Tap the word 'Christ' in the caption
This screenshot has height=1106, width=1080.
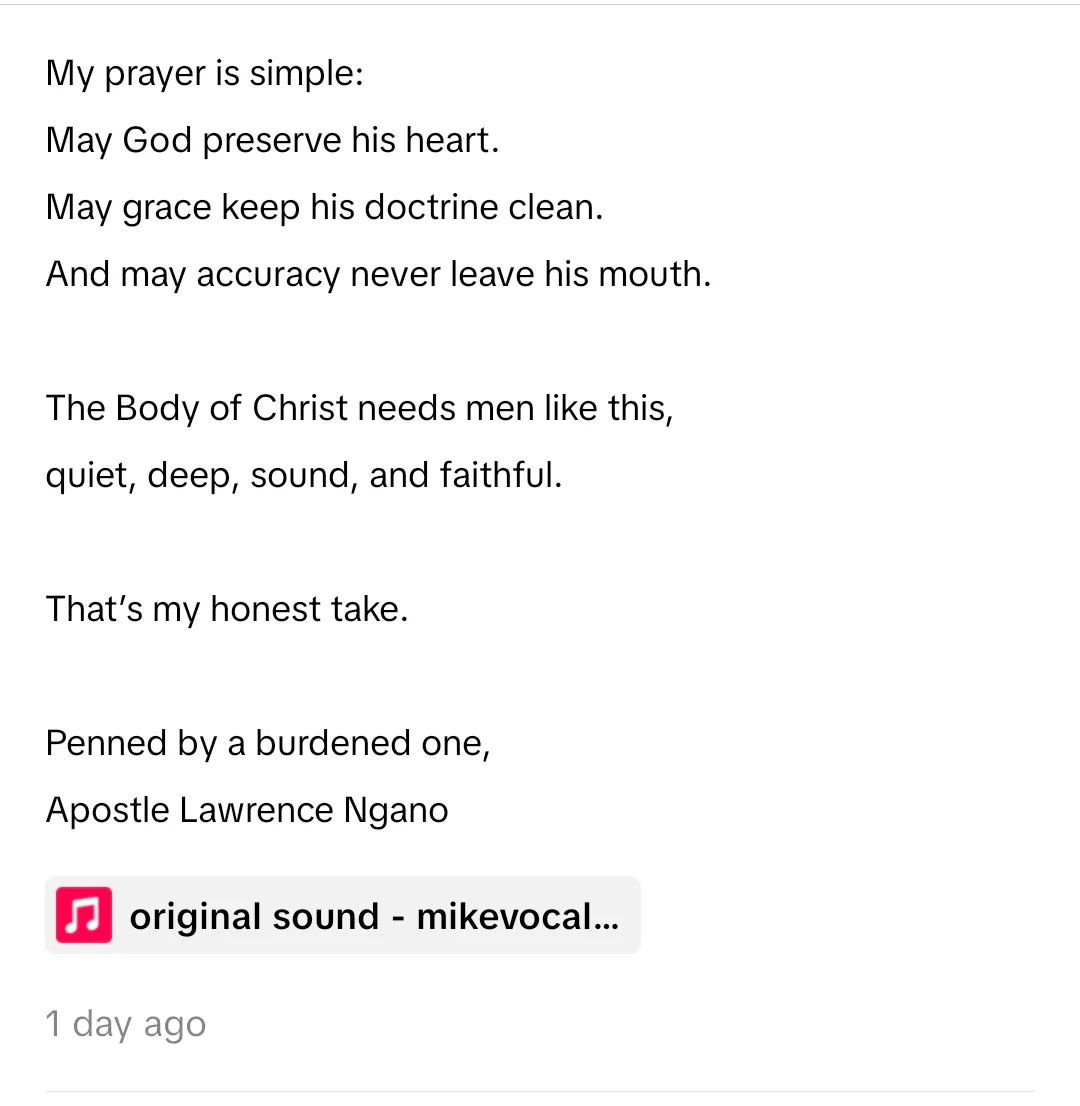pos(300,408)
